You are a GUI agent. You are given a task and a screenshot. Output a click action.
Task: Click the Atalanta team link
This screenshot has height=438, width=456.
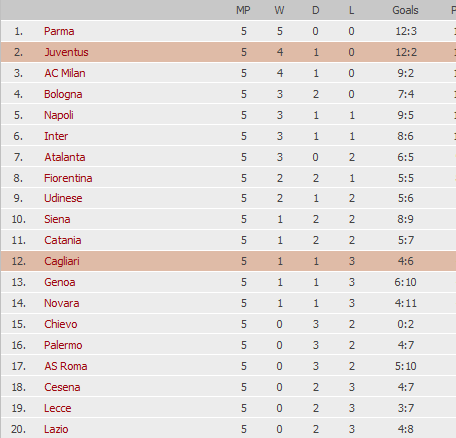65,157
